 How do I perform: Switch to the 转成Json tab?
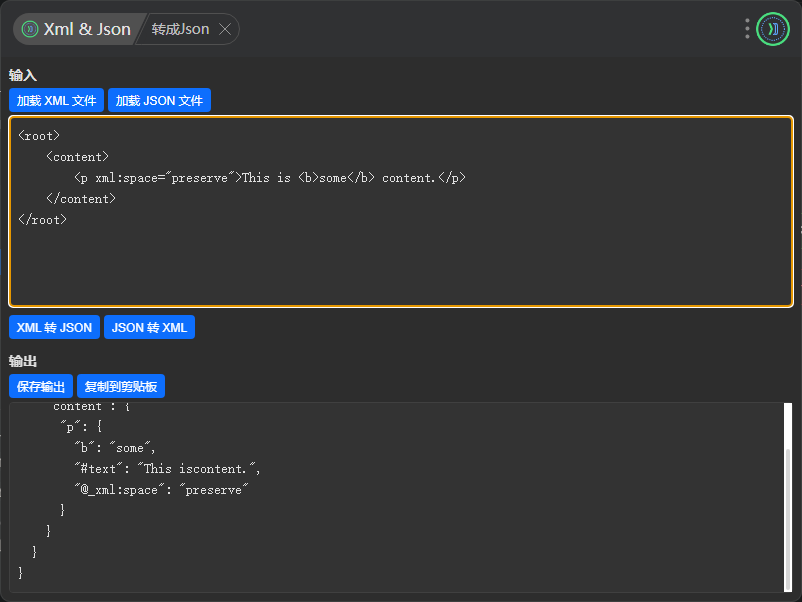(181, 29)
